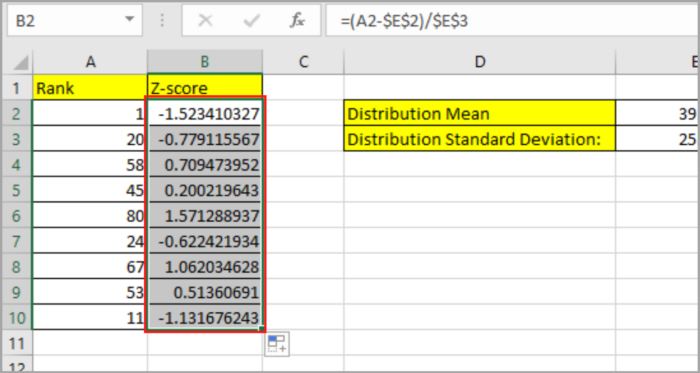
Task: Open the Insert Function fx dialog
Action: click(x=297, y=21)
